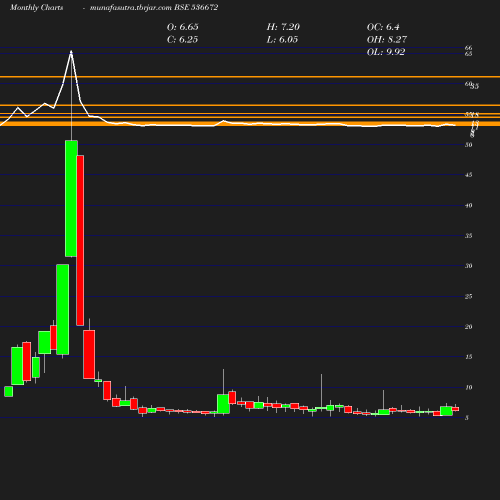Click the 25 price axis label
This screenshot has width=500, height=500.
468,296
